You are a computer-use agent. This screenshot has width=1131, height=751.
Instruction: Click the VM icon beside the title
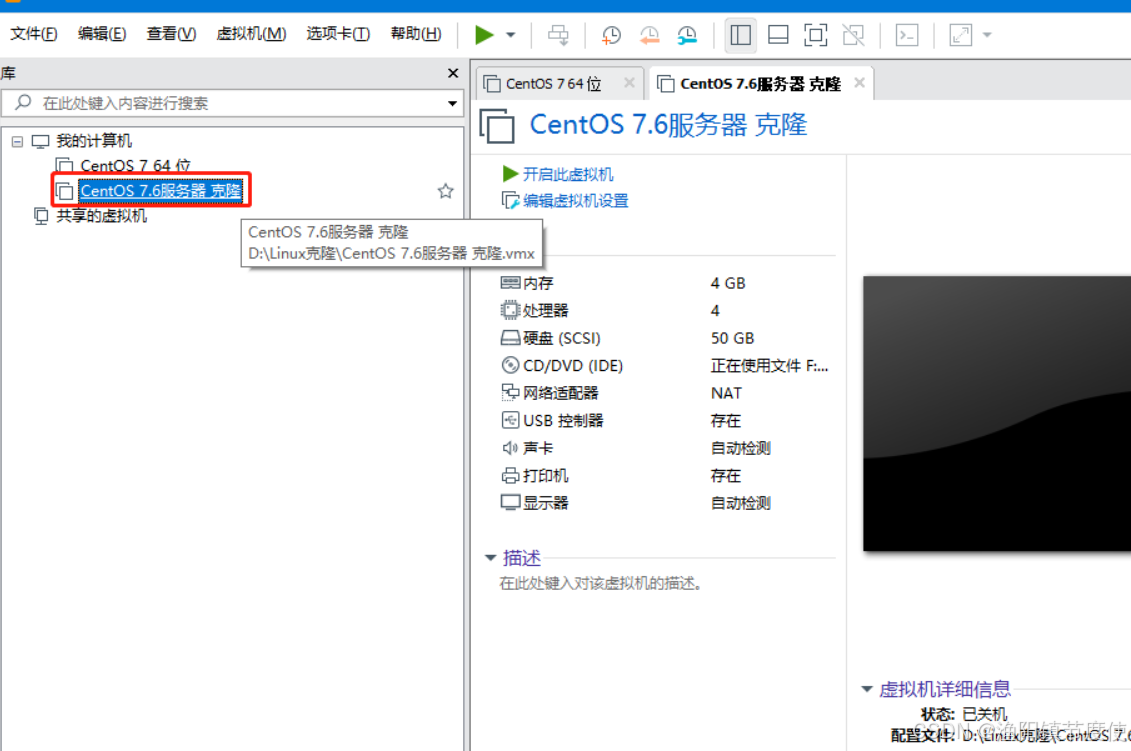tap(496, 126)
